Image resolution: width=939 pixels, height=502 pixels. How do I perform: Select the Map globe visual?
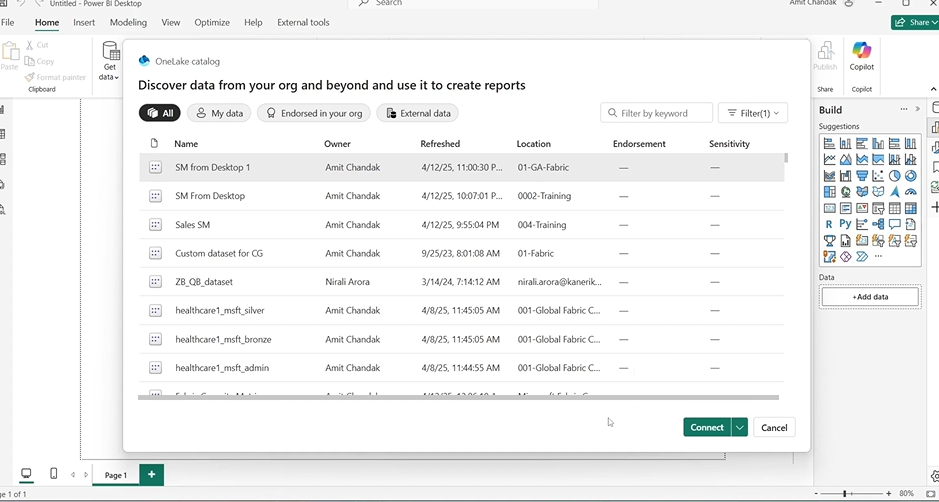(x=846, y=192)
